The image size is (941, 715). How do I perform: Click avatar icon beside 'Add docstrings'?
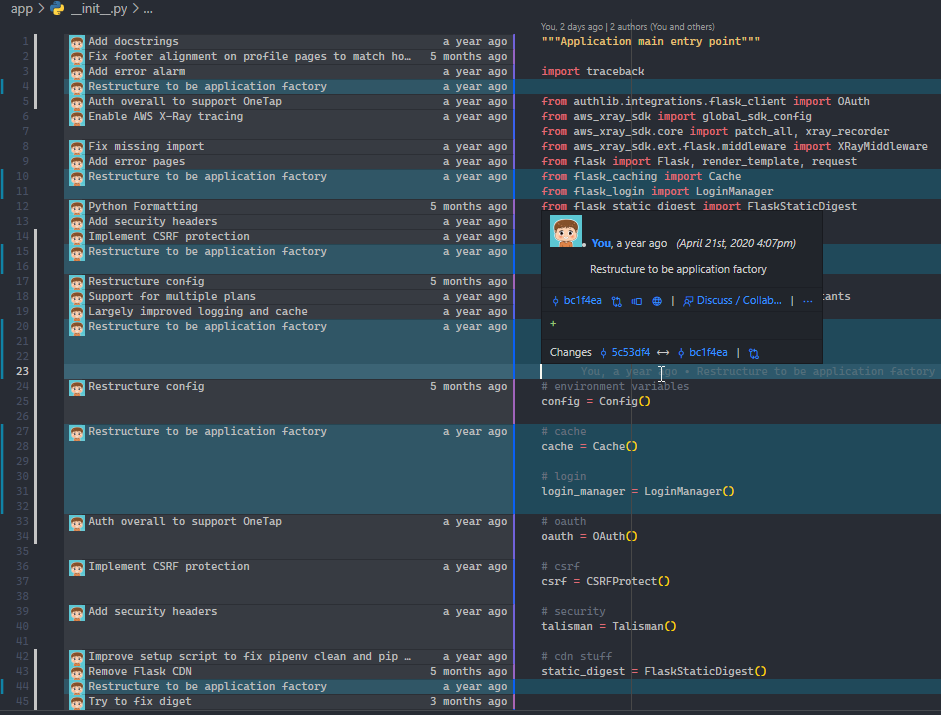pos(77,42)
